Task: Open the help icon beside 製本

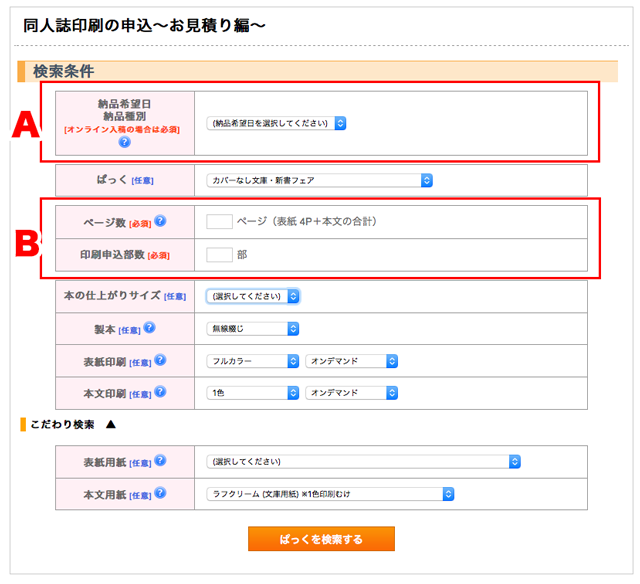Action: click(149, 328)
